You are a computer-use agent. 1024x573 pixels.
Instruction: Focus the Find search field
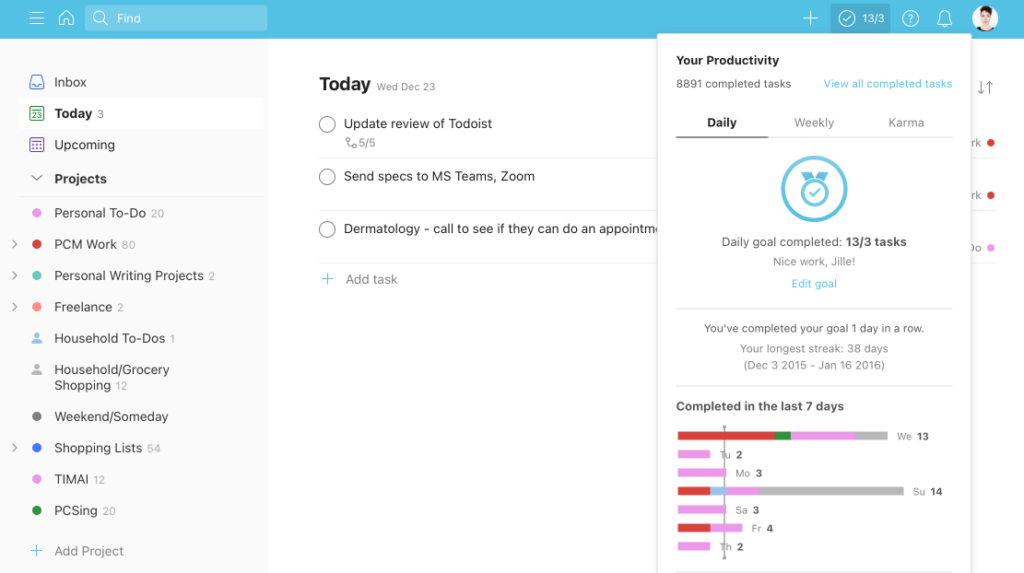click(x=176, y=18)
